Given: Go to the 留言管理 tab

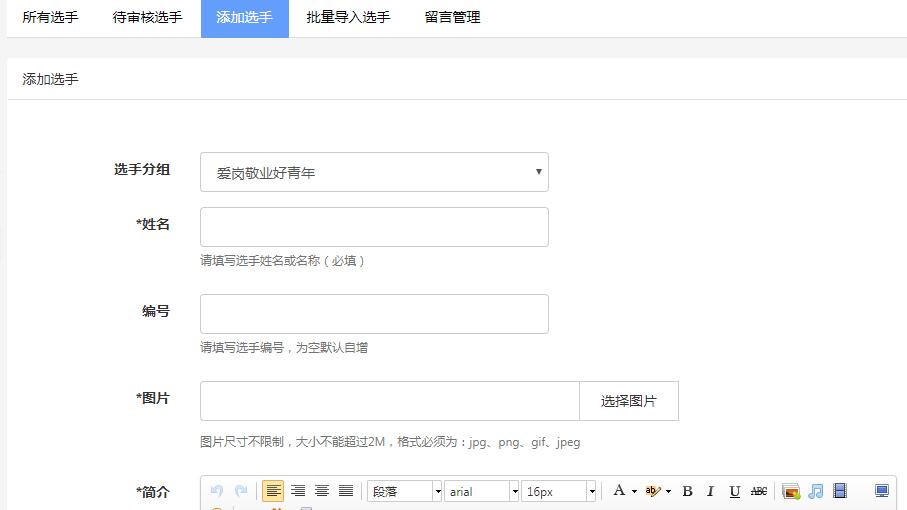Looking at the screenshot, I should point(452,17).
